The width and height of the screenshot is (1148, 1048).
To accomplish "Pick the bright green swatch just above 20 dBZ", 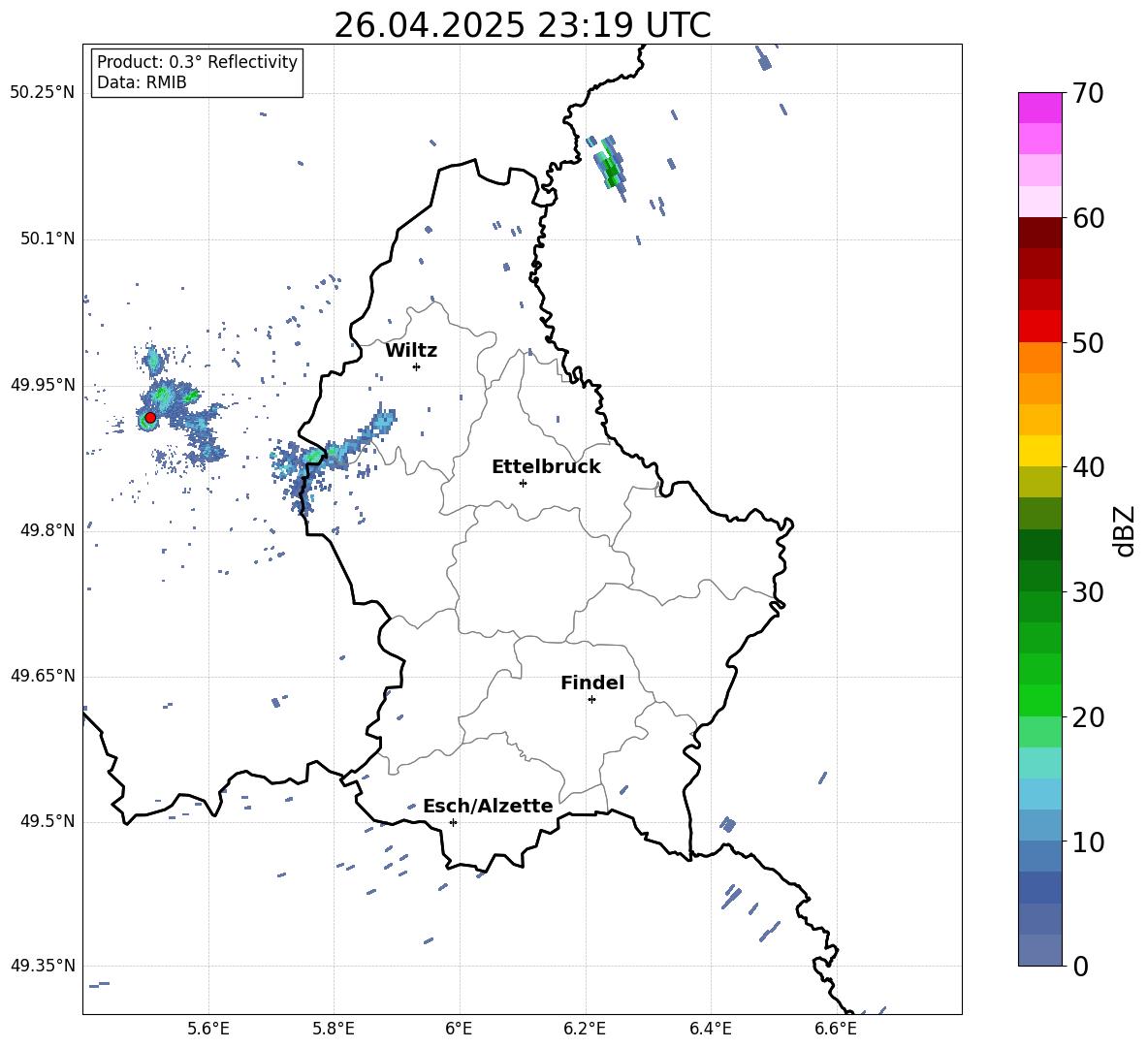I will tap(1039, 700).
